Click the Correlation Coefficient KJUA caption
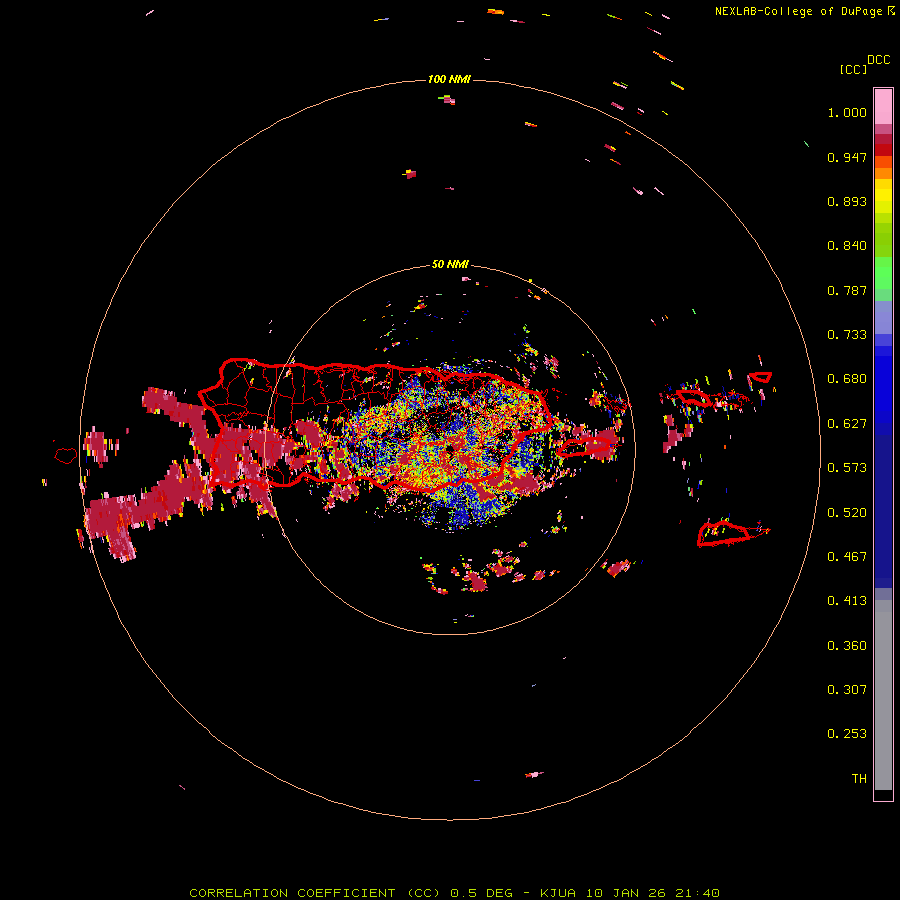This screenshot has height=900, width=900. pos(454,893)
